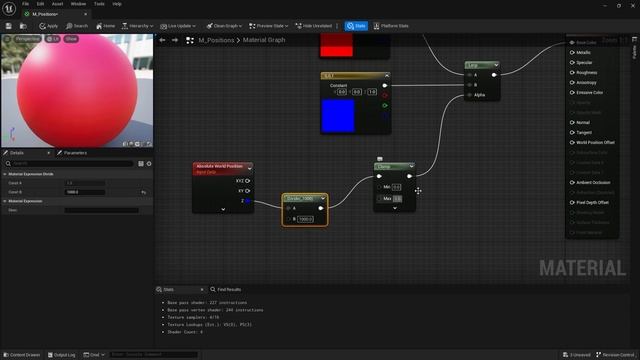
Task: Click the graph breadcrumb node icon
Action: coord(190,40)
